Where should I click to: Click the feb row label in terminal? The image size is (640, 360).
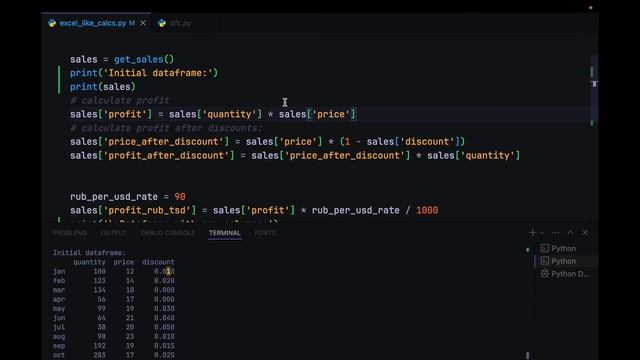[x=59, y=281]
